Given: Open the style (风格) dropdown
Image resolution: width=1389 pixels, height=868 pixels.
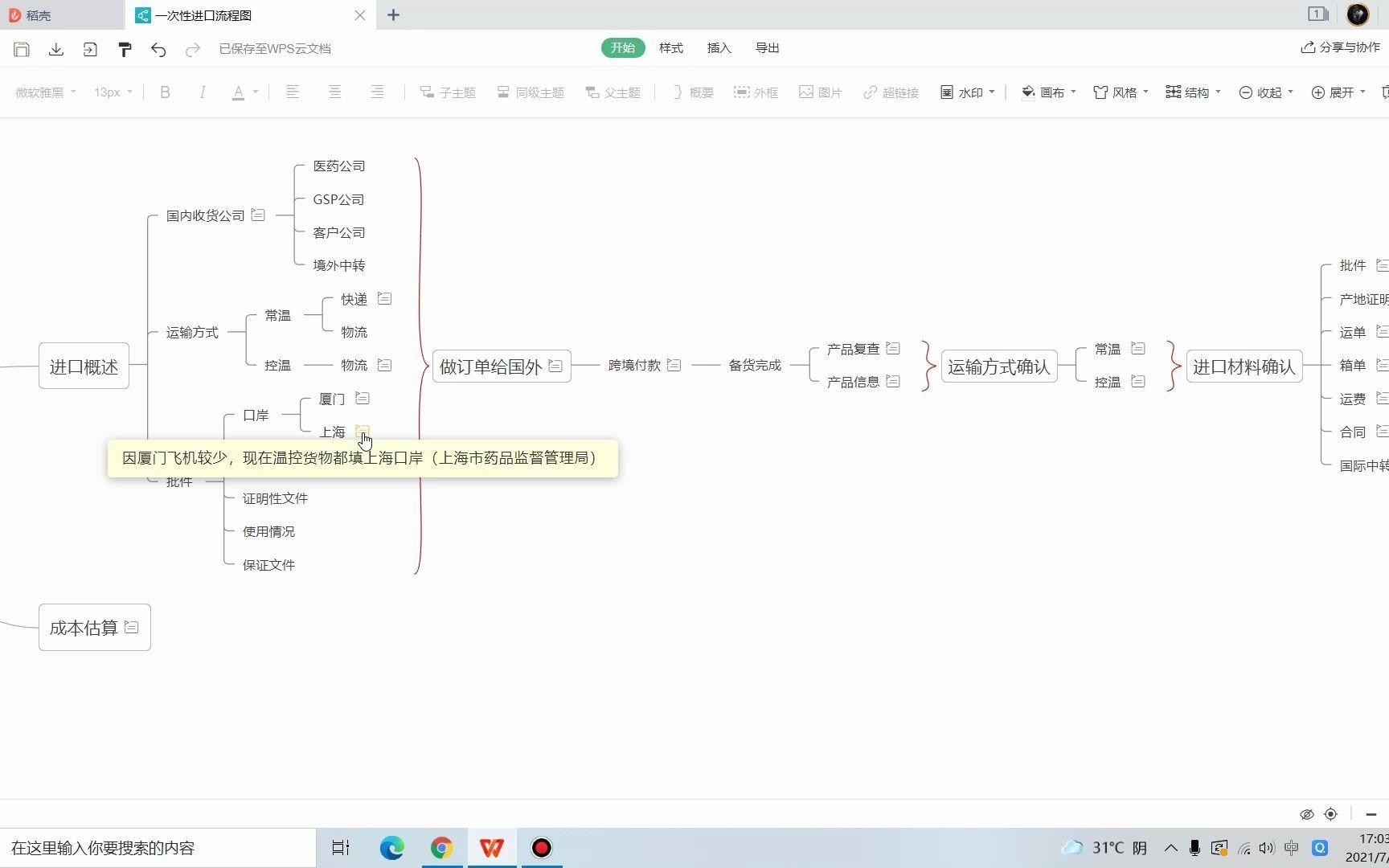Looking at the screenshot, I should (1121, 92).
